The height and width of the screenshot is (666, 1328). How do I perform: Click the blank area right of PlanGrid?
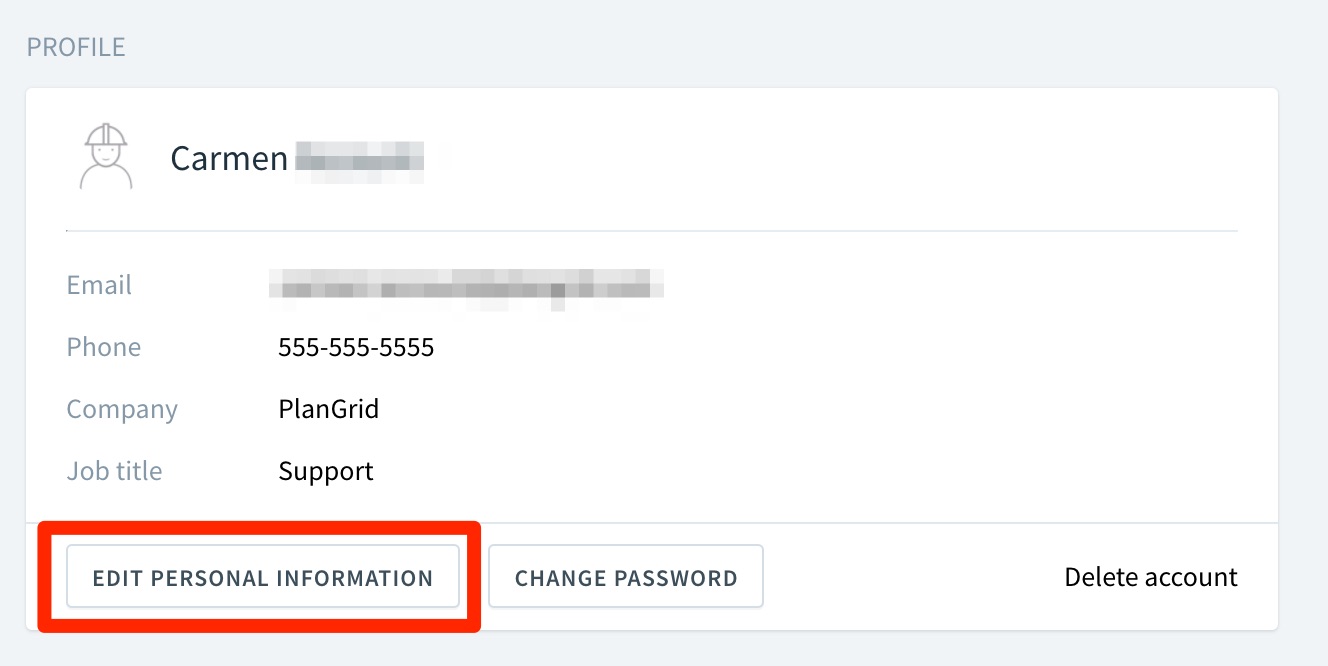tap(800, 409)
